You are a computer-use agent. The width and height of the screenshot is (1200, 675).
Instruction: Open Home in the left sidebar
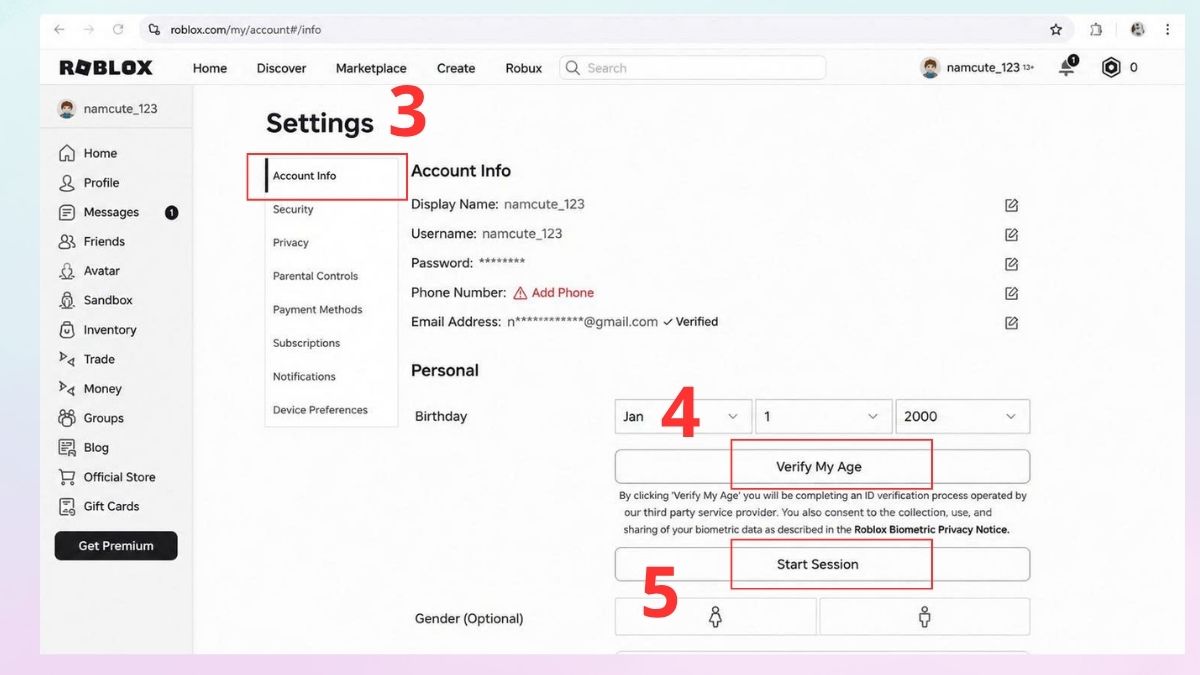[x=88, y=153]
